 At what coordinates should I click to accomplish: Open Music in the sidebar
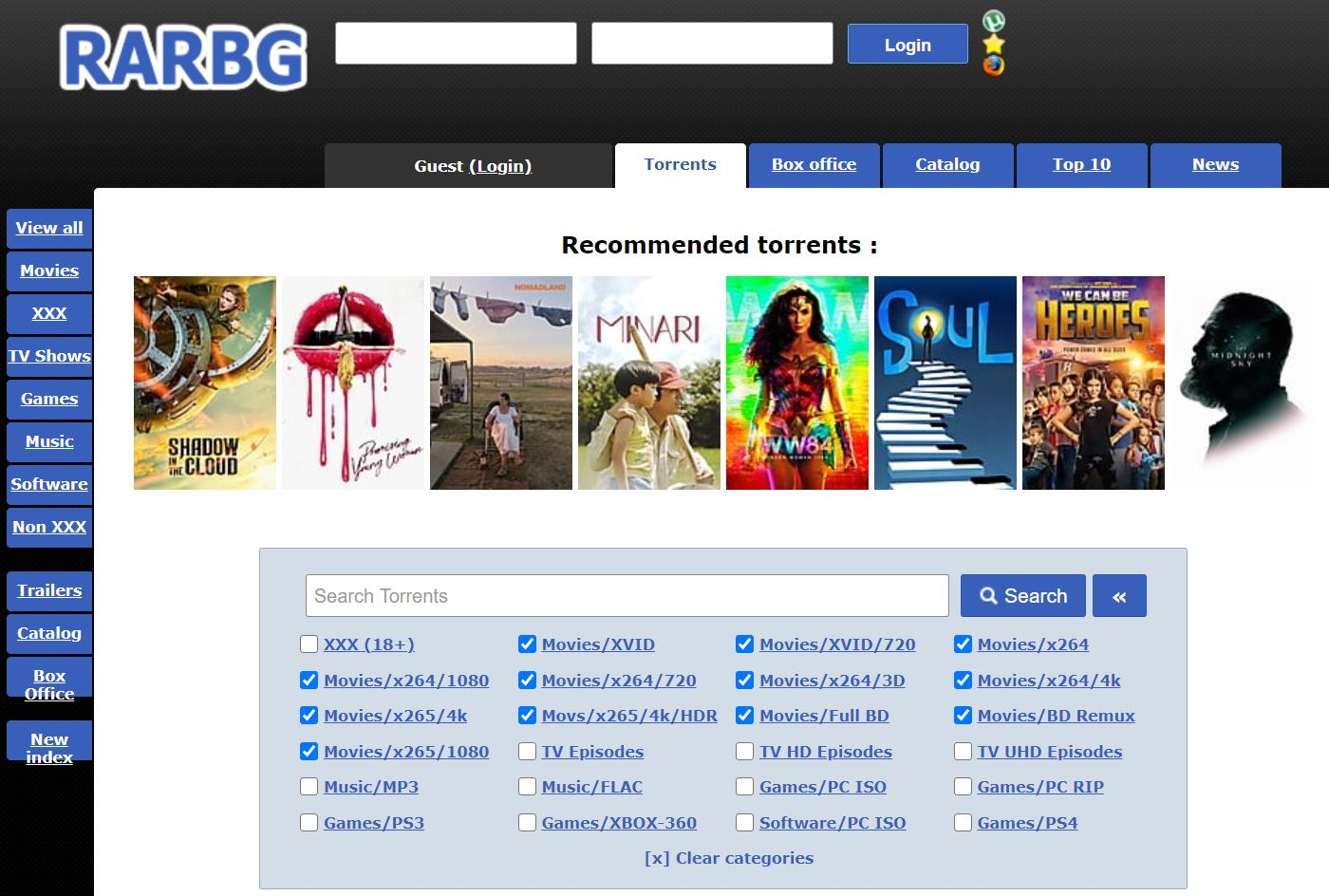pos(49,442)
